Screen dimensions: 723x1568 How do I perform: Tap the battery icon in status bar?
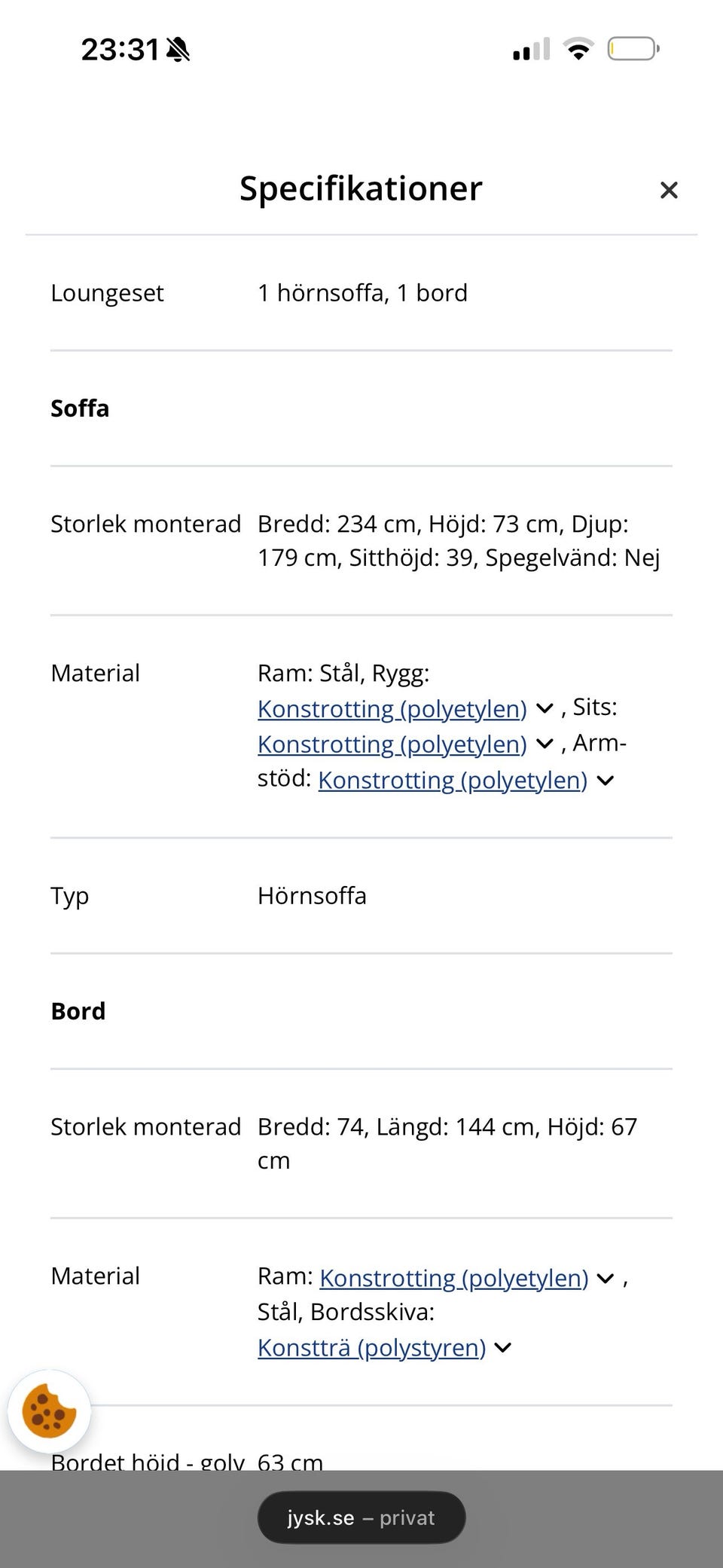(x=633, y=50)
